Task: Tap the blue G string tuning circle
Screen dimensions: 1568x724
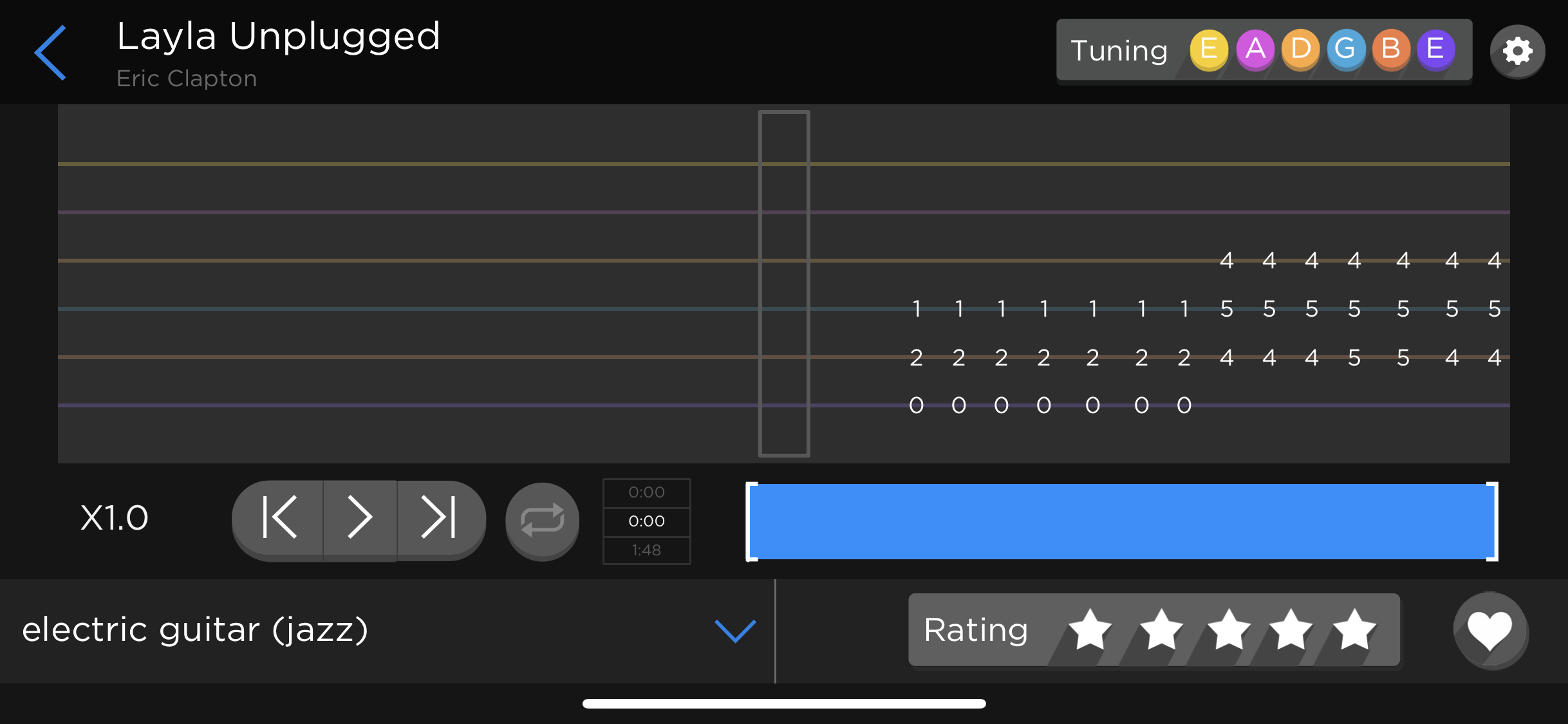Action: coord(1345,50)
